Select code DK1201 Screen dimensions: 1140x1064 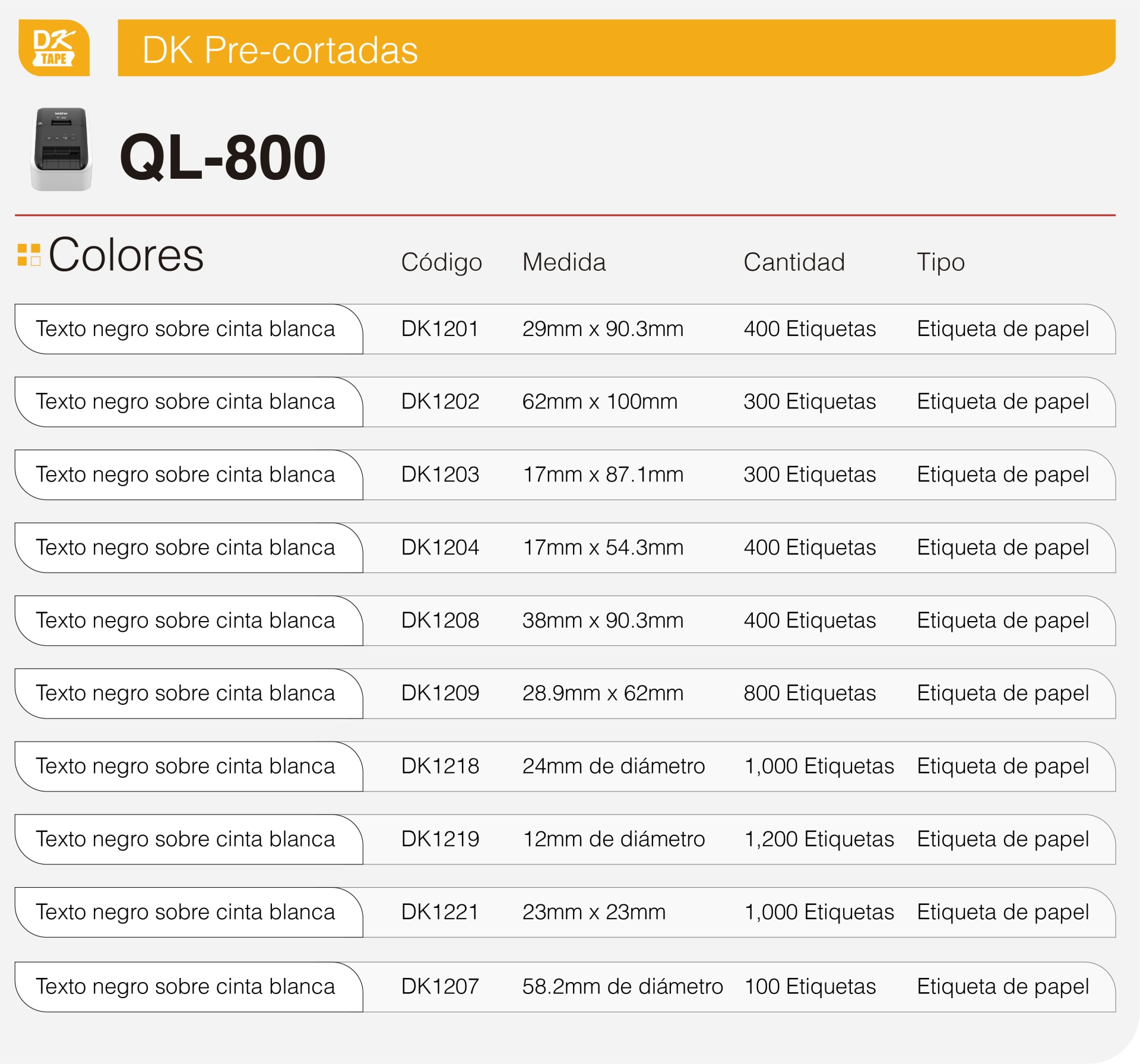[x=440, y=329]
